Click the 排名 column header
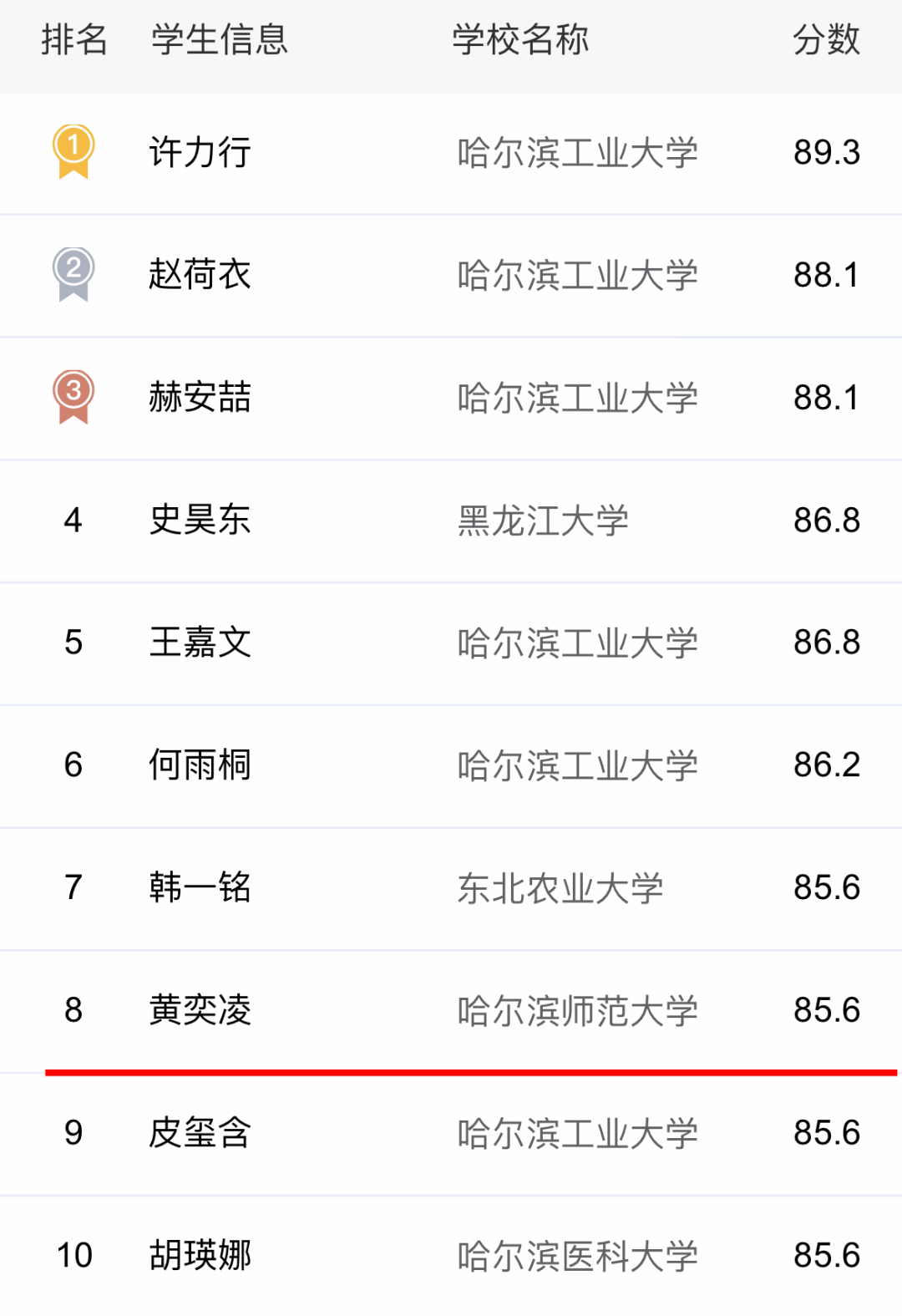 click(x=74, y=40)
